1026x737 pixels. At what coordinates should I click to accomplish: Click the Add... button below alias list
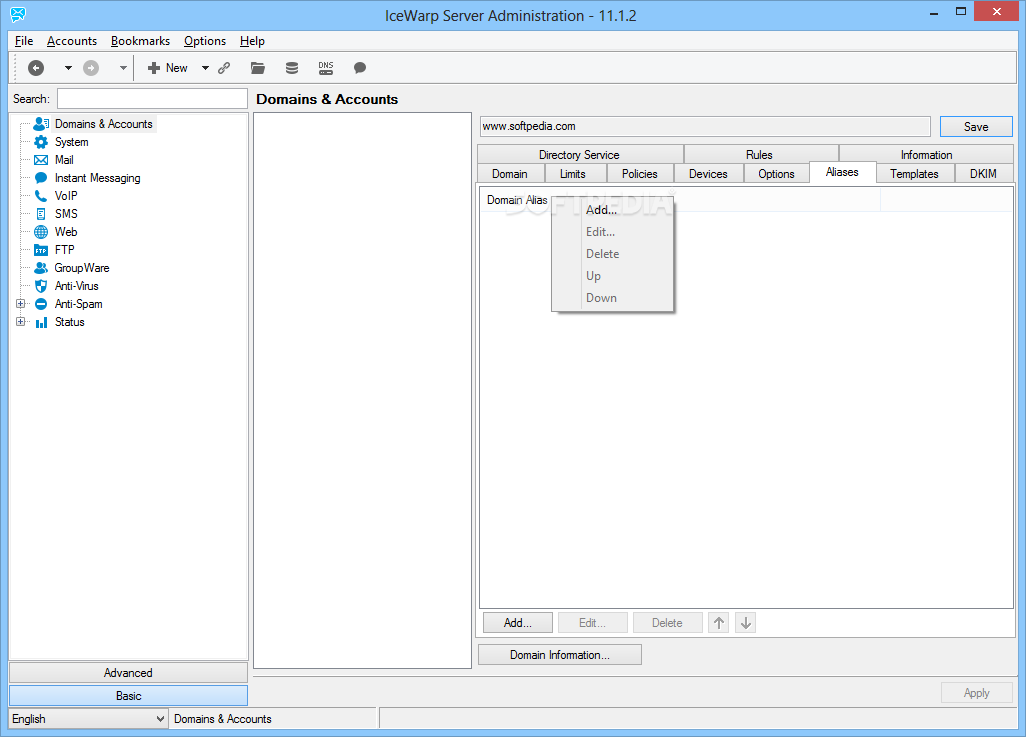(x=518, y=622)
